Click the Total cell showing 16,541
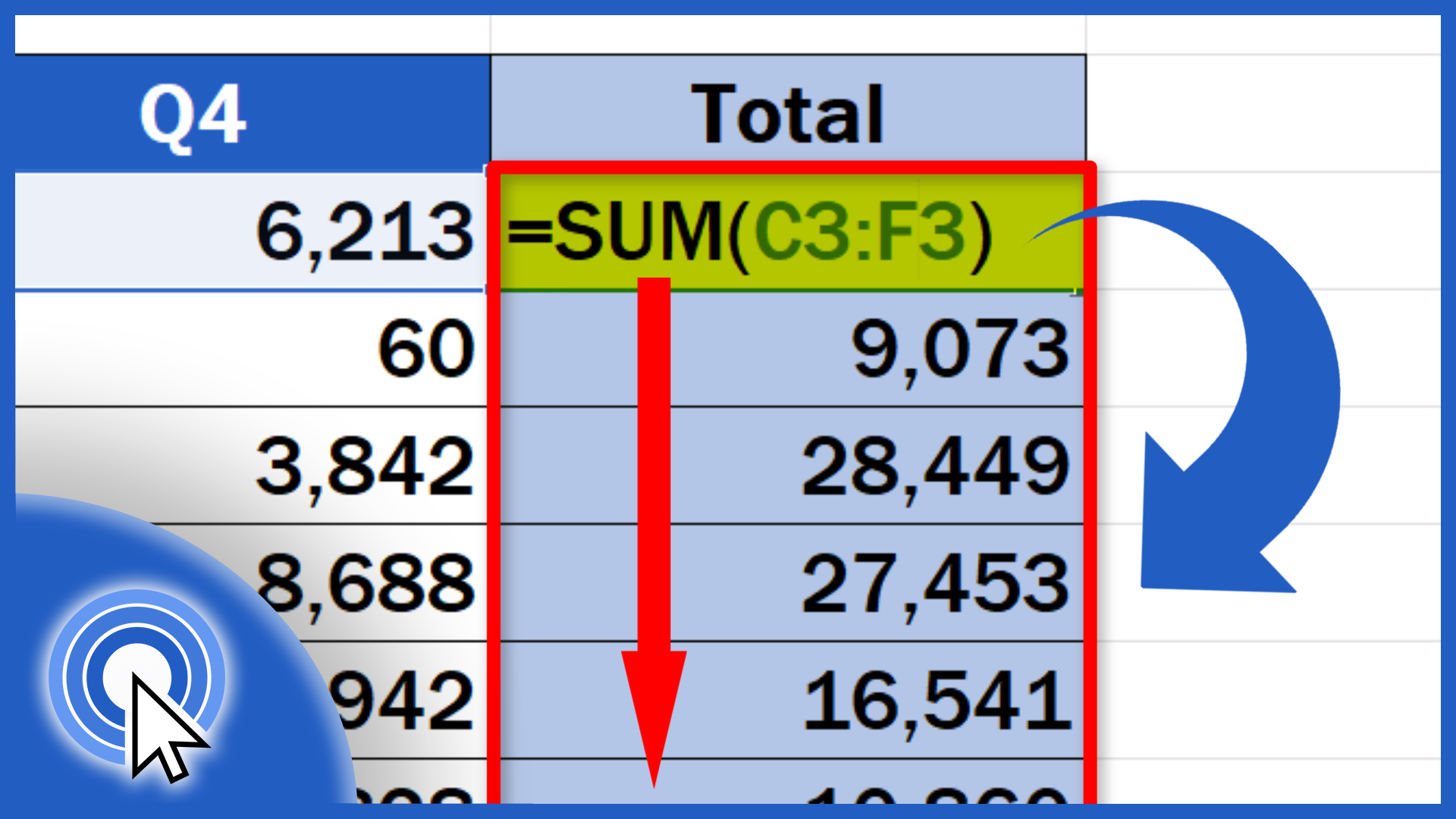Viewport: 1456px width, 819px height. tap(788, 701)
